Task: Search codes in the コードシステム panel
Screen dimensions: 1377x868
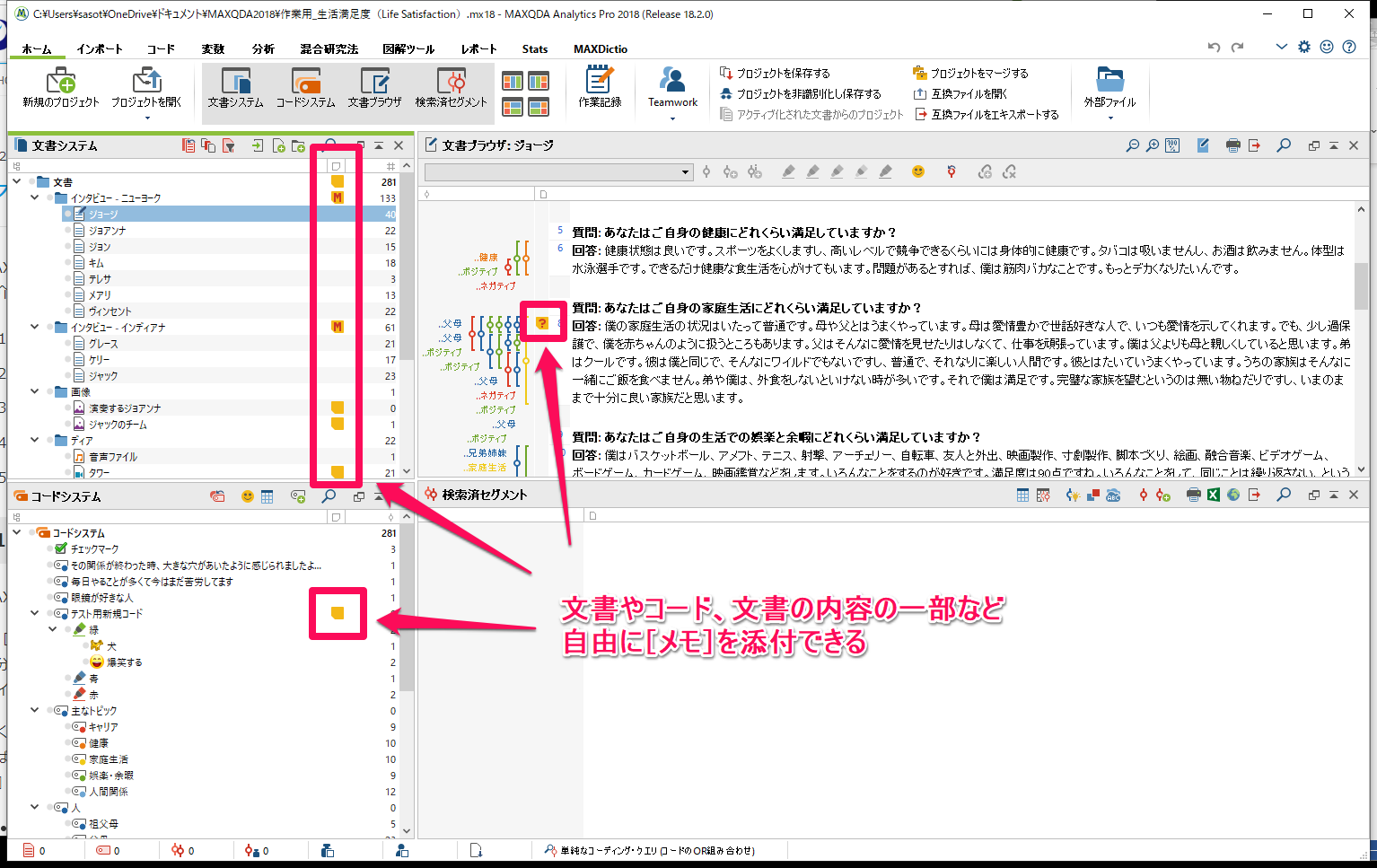Action: [x=329, y=496]
